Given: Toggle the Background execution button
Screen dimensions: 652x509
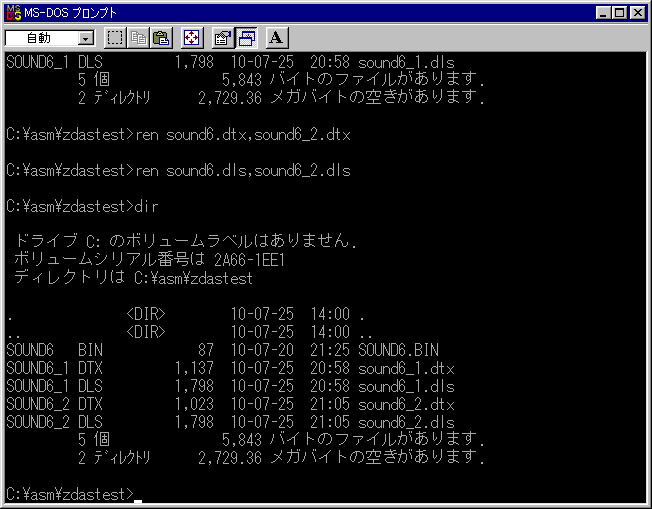Looking at the screenshot, I should point(246,38).
